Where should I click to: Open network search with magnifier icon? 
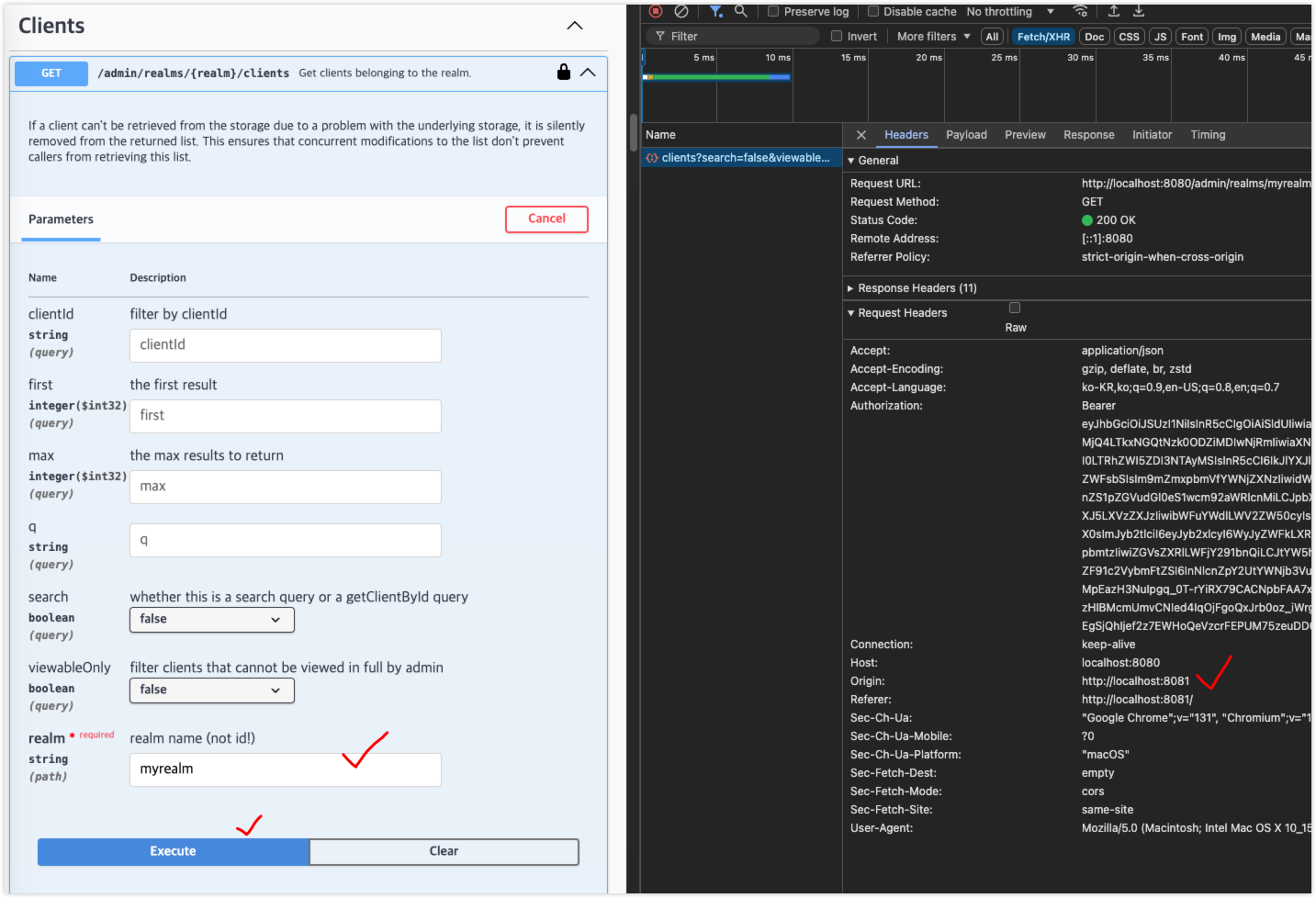(x=740, y=11)
